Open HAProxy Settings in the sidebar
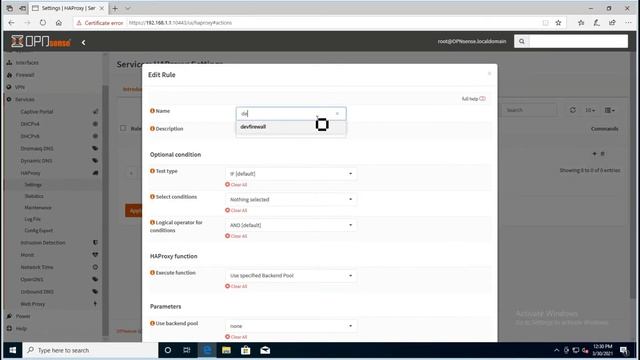This screenshot has width=640, height=360. click(33, 185)
